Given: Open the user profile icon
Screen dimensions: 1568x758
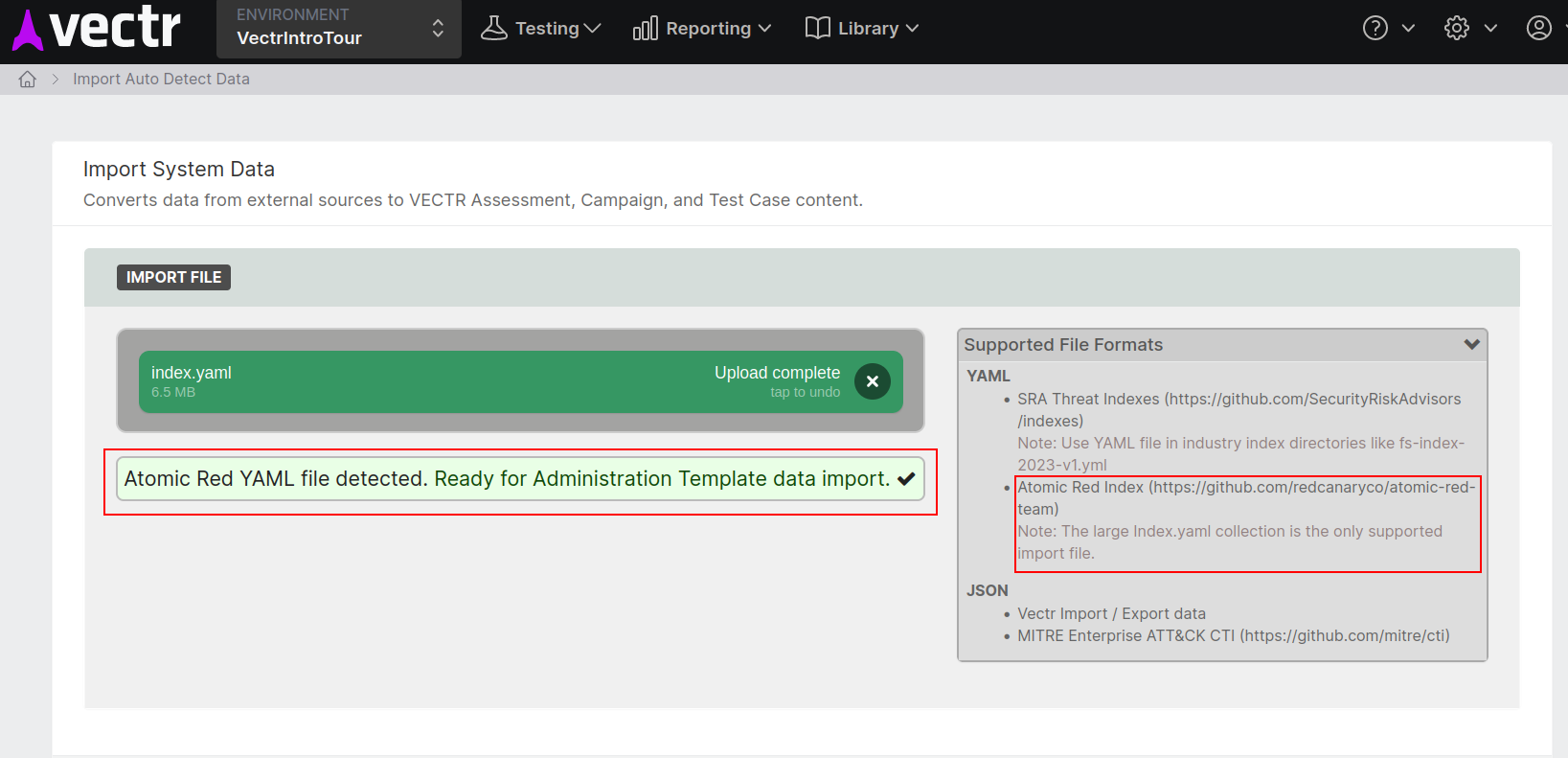Looking at the screenshot, I should [1538, 29].
